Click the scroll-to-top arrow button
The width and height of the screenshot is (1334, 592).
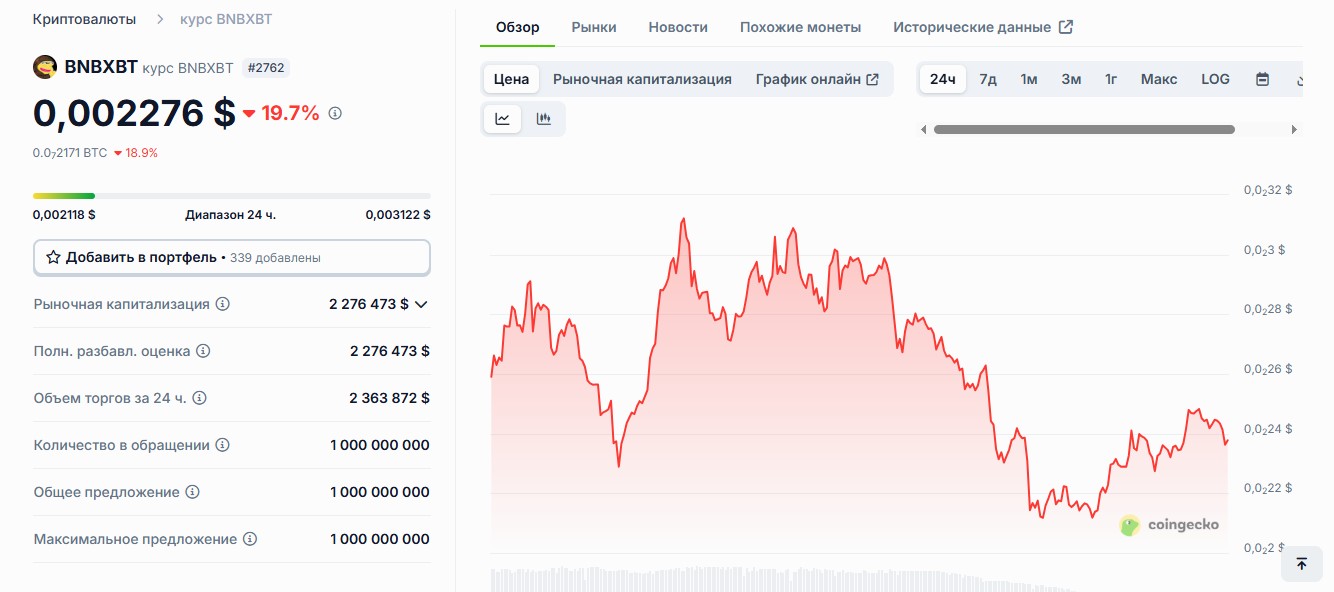click(1301, 564)
